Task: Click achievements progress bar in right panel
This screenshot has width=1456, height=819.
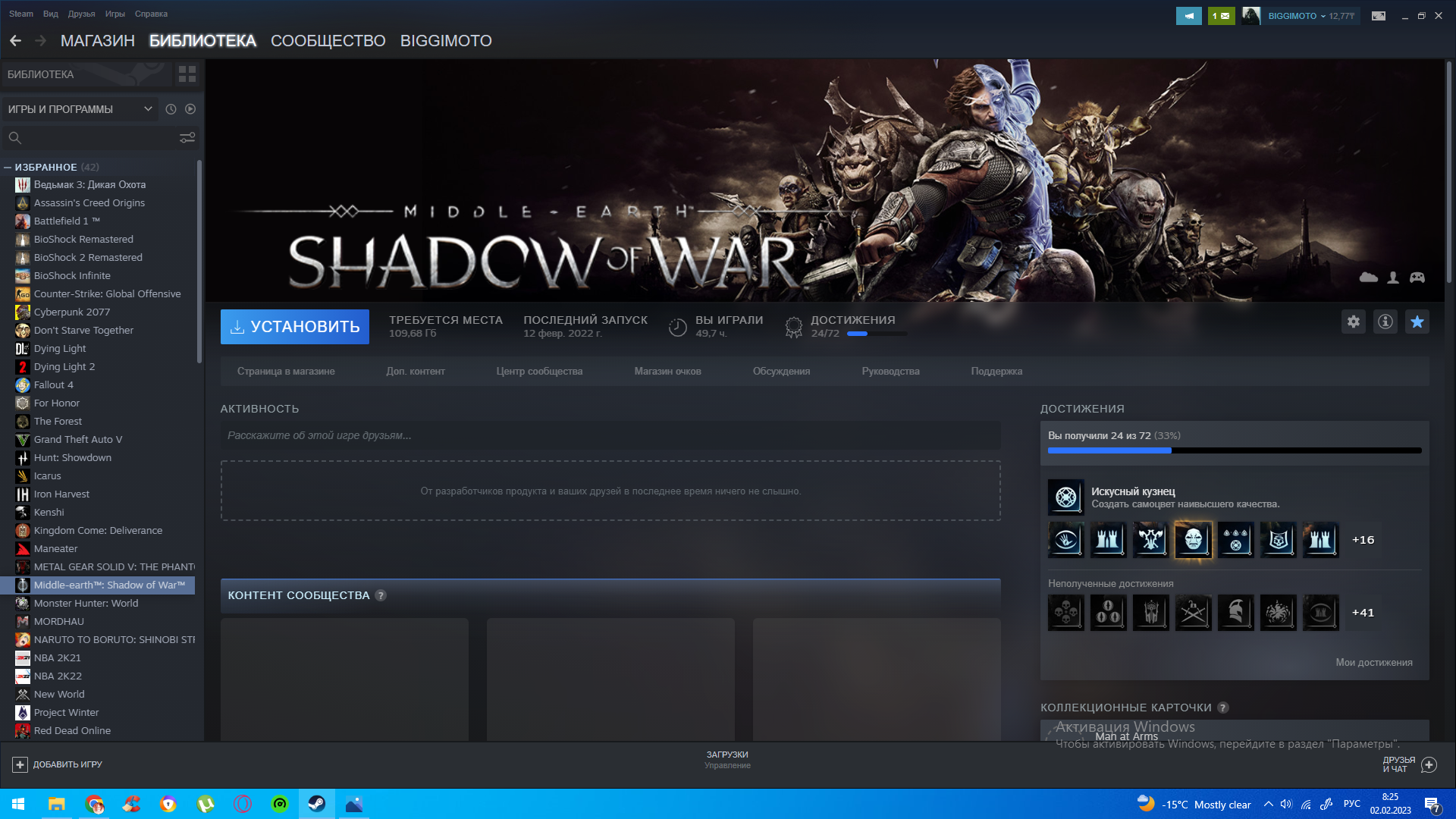Action: point(1235,451)
